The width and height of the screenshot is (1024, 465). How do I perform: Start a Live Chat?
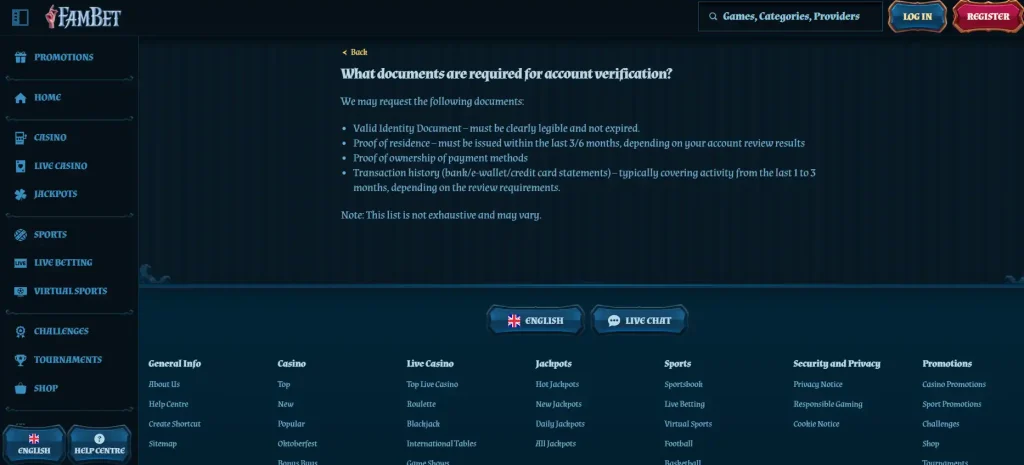639,320
